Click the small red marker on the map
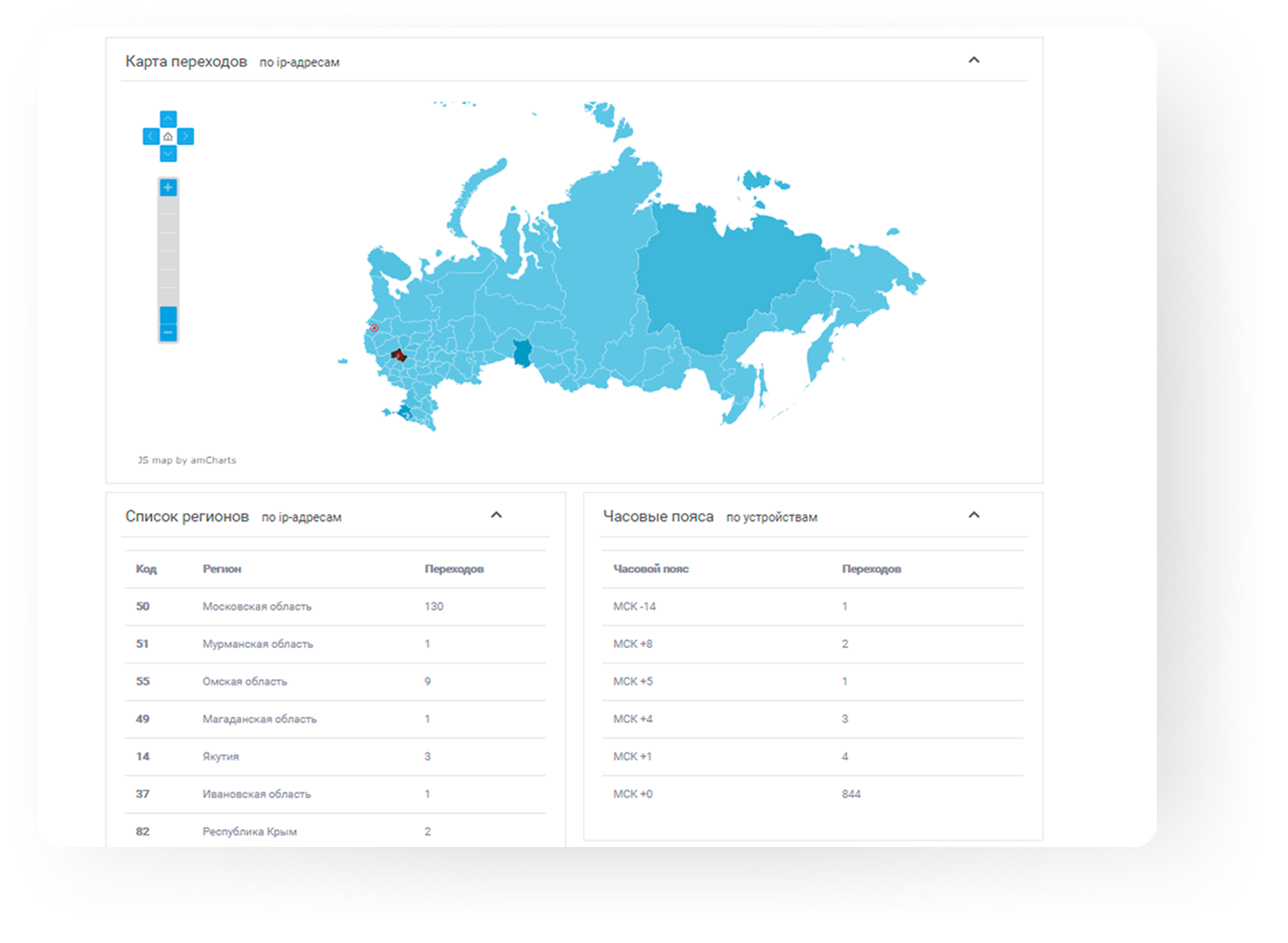 click(374, 327)
